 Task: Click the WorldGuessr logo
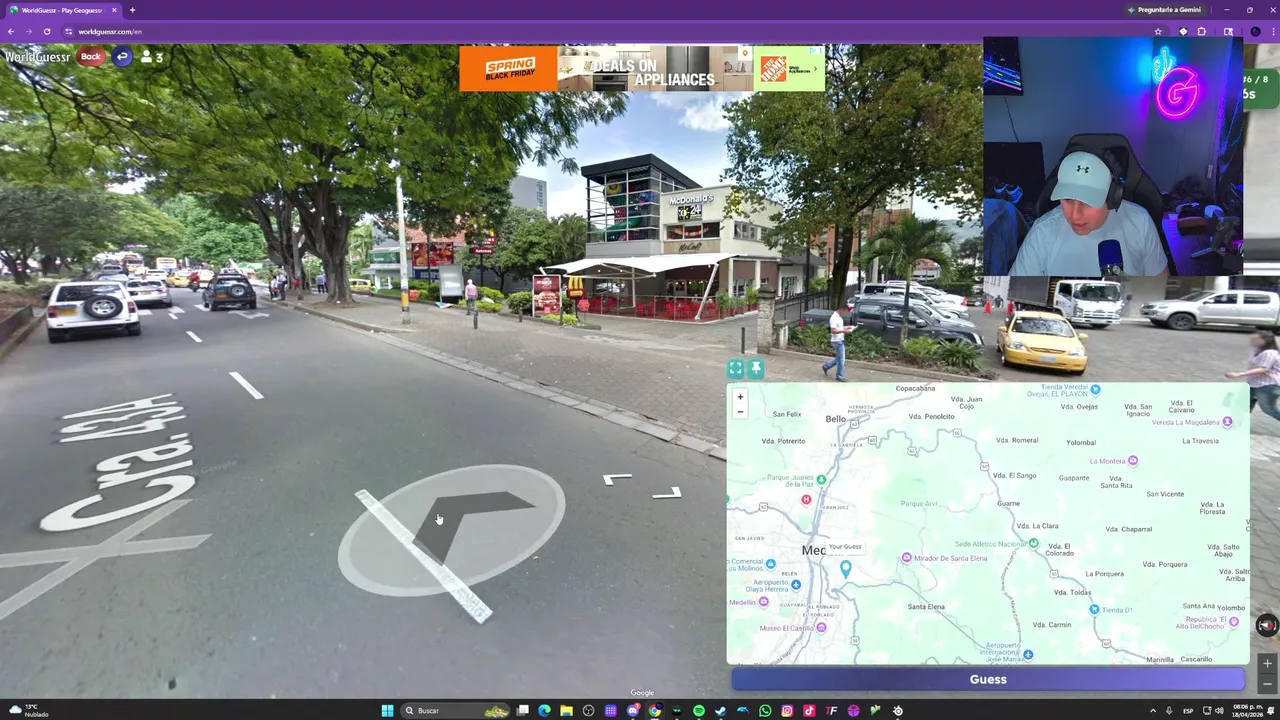tap(37, 57)
